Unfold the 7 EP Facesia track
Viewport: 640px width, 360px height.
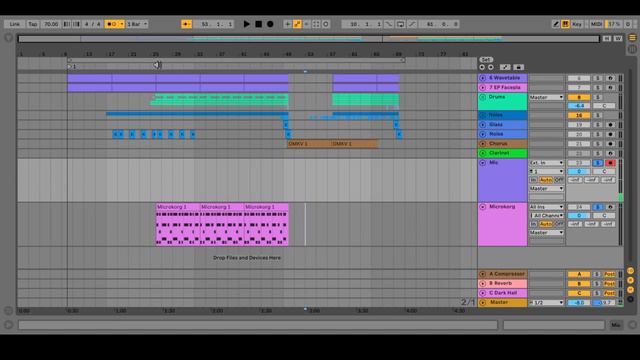482,87
